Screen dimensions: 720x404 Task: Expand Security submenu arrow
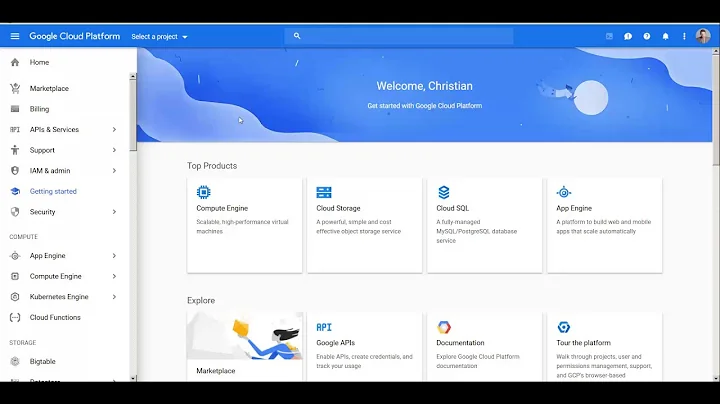pyautogui.click(x=114, y=212)
